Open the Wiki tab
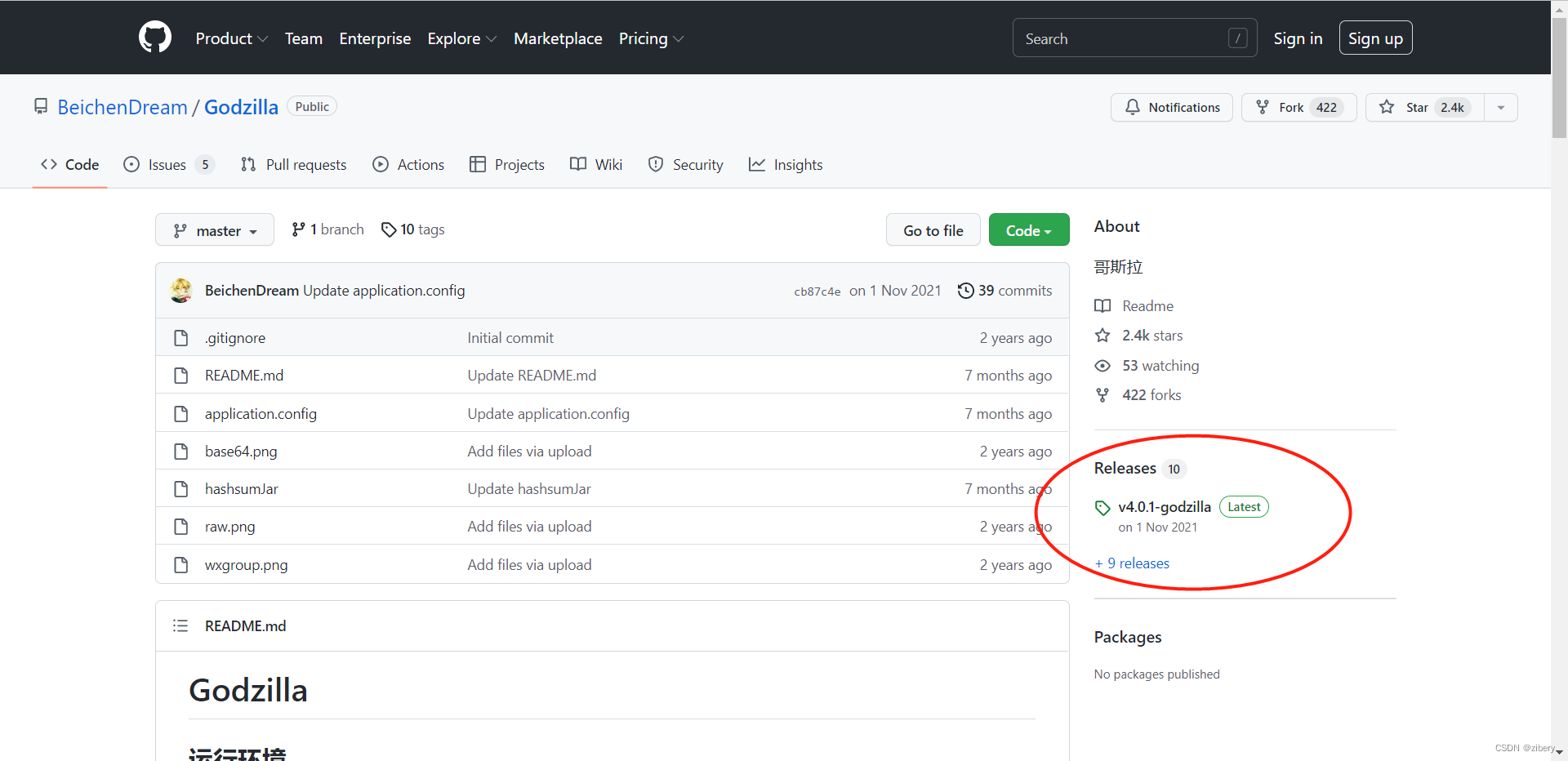Image resolution: width=1568 pixels, height=761 pixels. coord(596,165)
